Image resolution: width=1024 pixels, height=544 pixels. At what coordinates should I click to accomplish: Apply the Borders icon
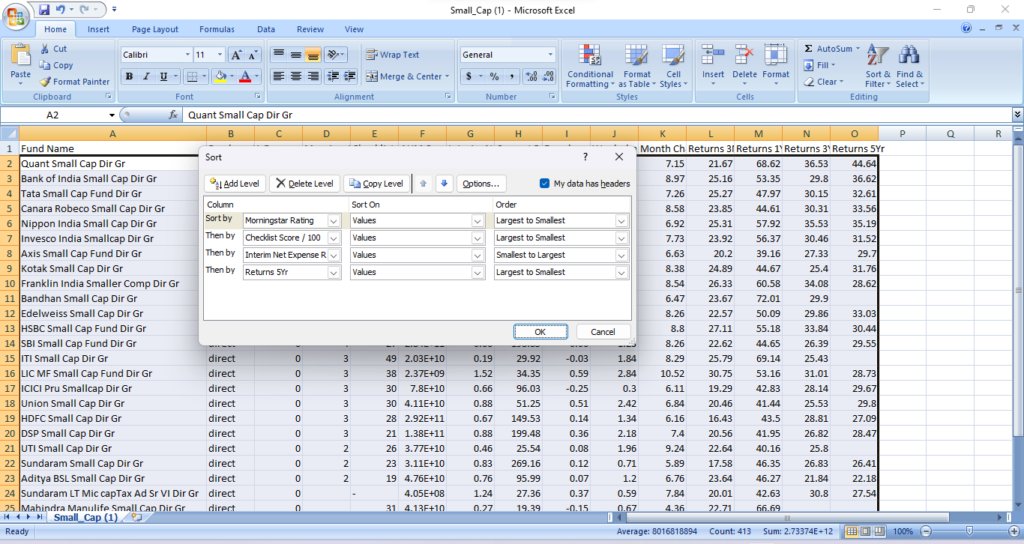click(x=192, y=76)
